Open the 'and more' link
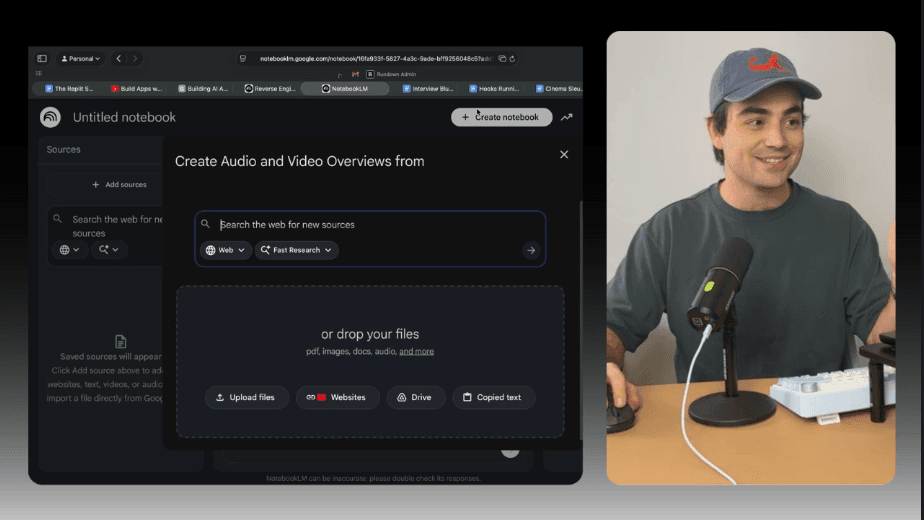This screenshot has width=924, height=520. pos(417,351)
